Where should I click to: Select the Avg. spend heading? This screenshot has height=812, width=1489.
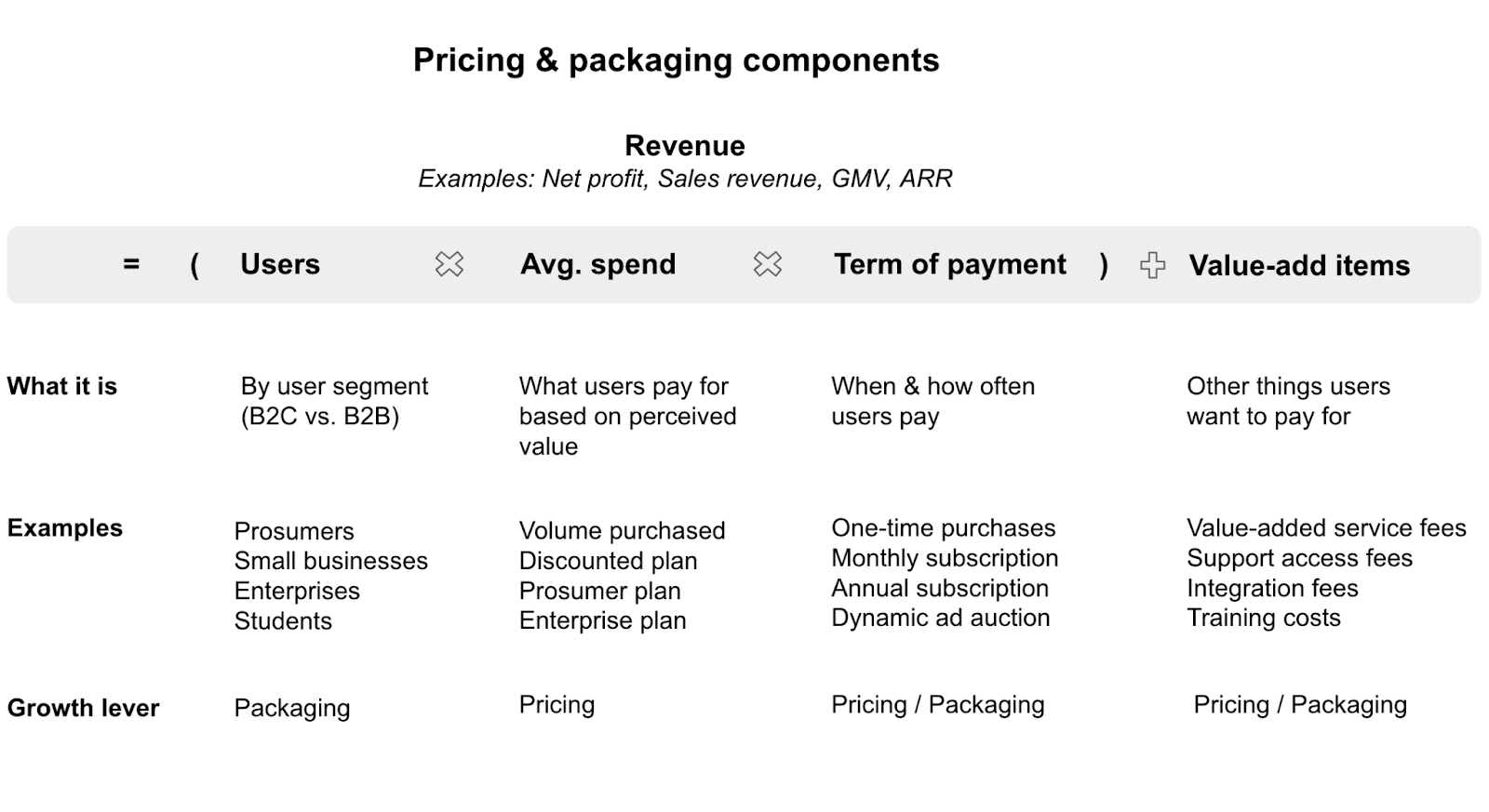coord(598,264)
